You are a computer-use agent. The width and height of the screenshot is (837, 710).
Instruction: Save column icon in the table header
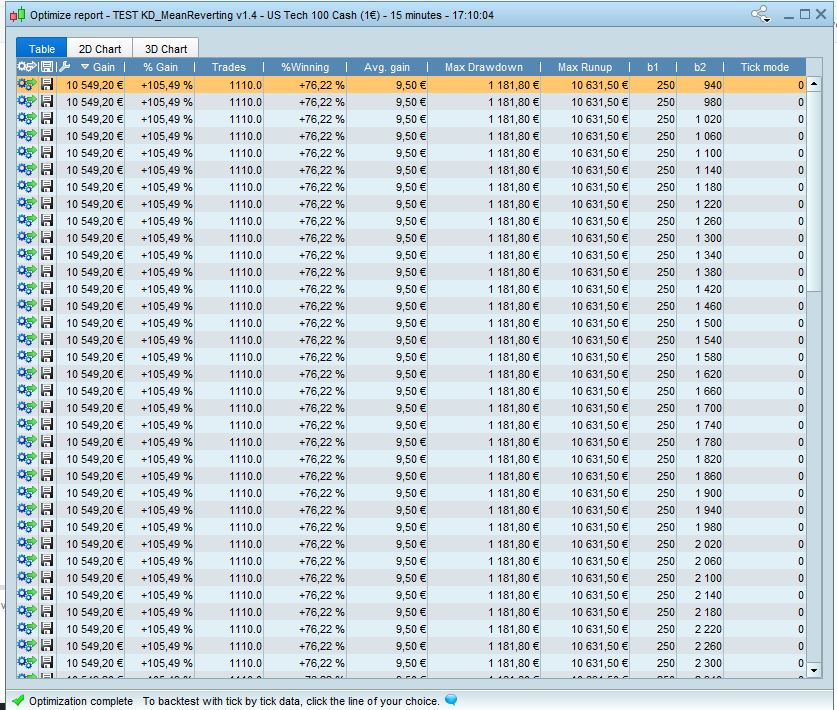click(47, 67)
